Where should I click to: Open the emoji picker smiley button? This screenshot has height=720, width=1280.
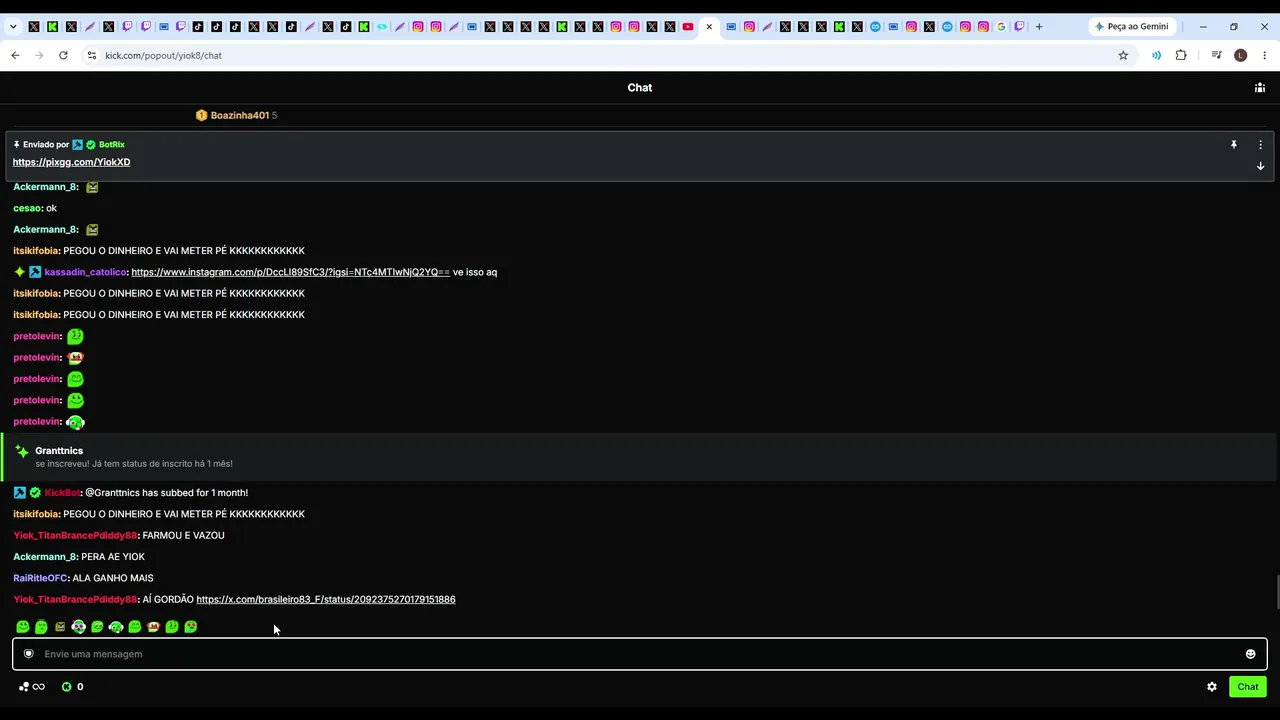pos(1250,654)
